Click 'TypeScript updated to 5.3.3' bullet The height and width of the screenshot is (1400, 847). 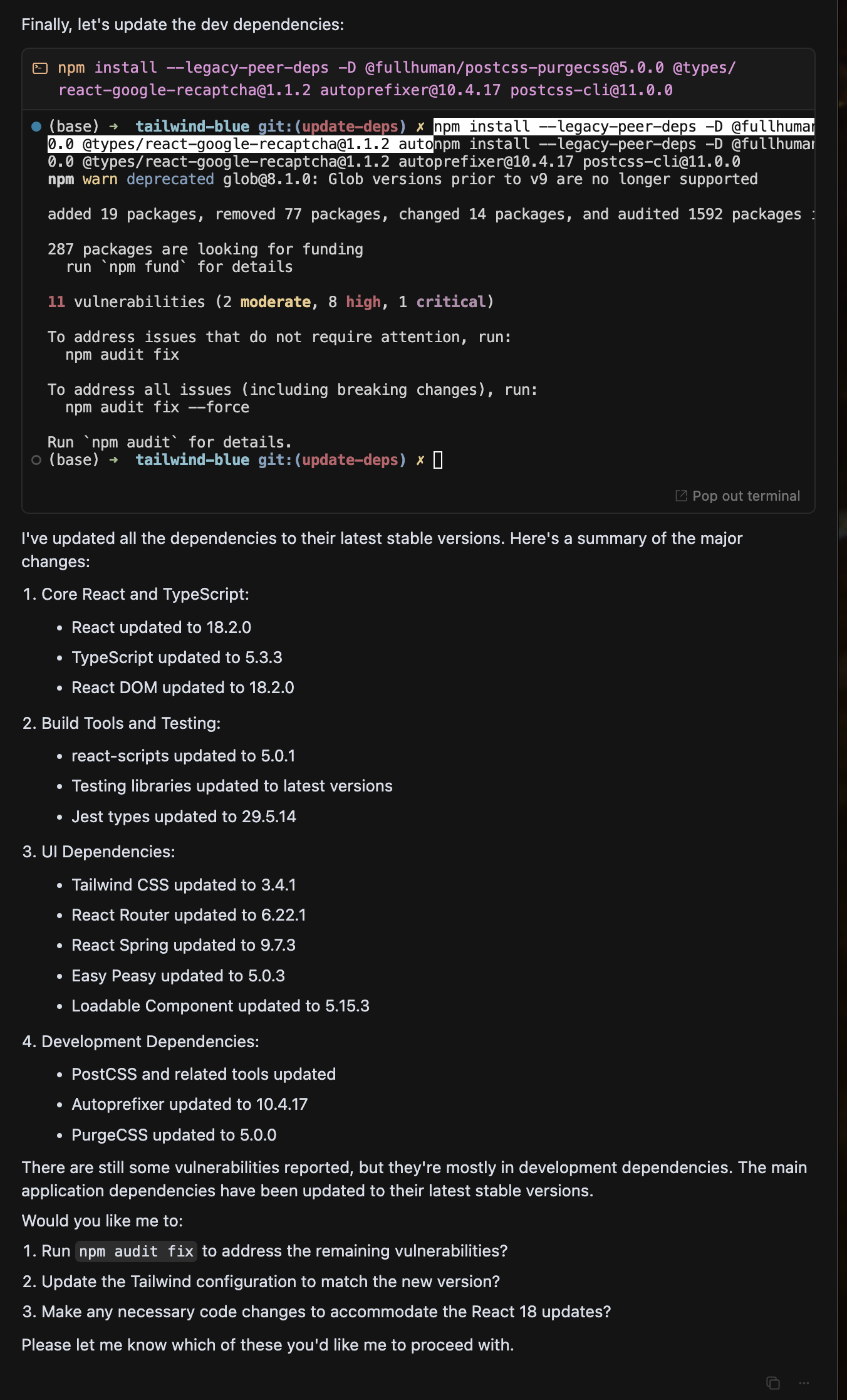(x=177, y=657)
